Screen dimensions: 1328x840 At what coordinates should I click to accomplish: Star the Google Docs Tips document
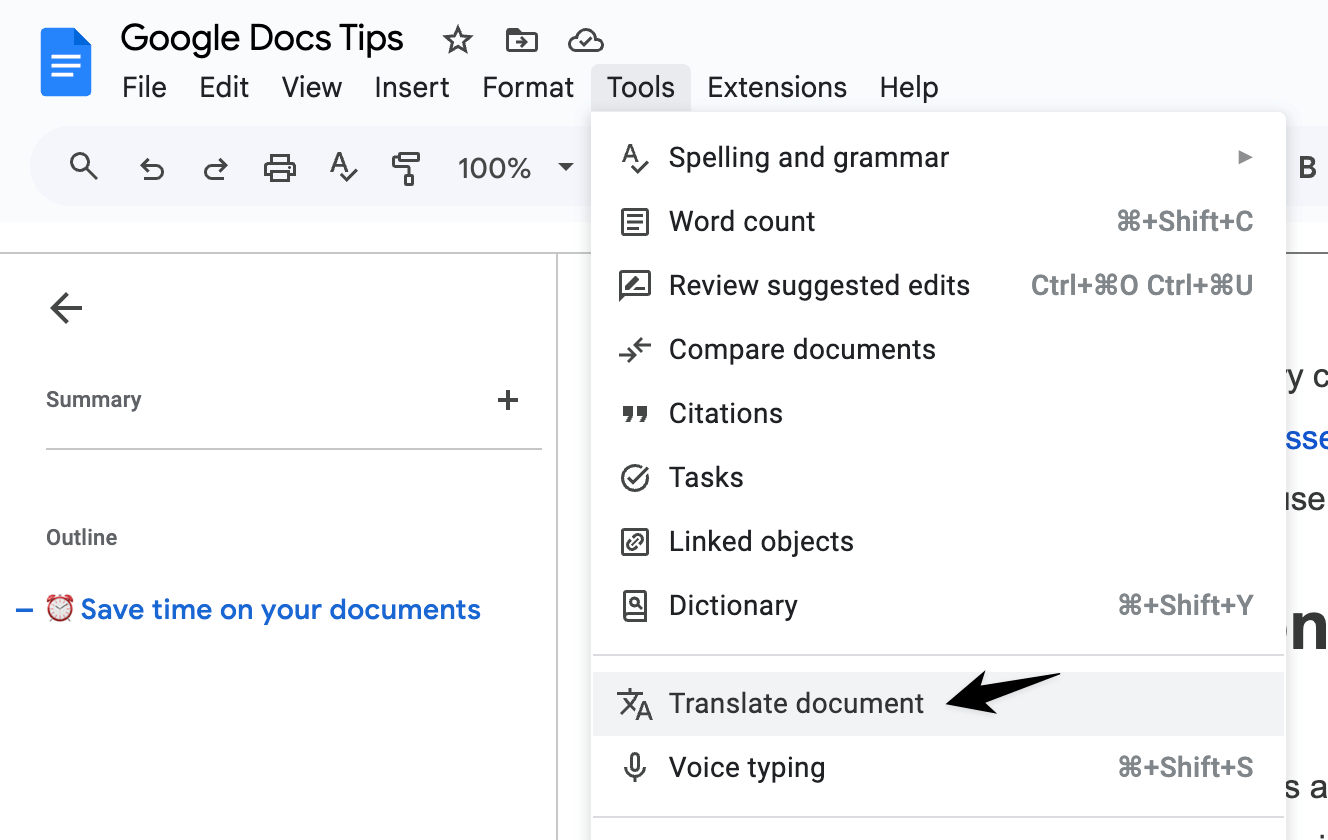click(x=457, y=40)
